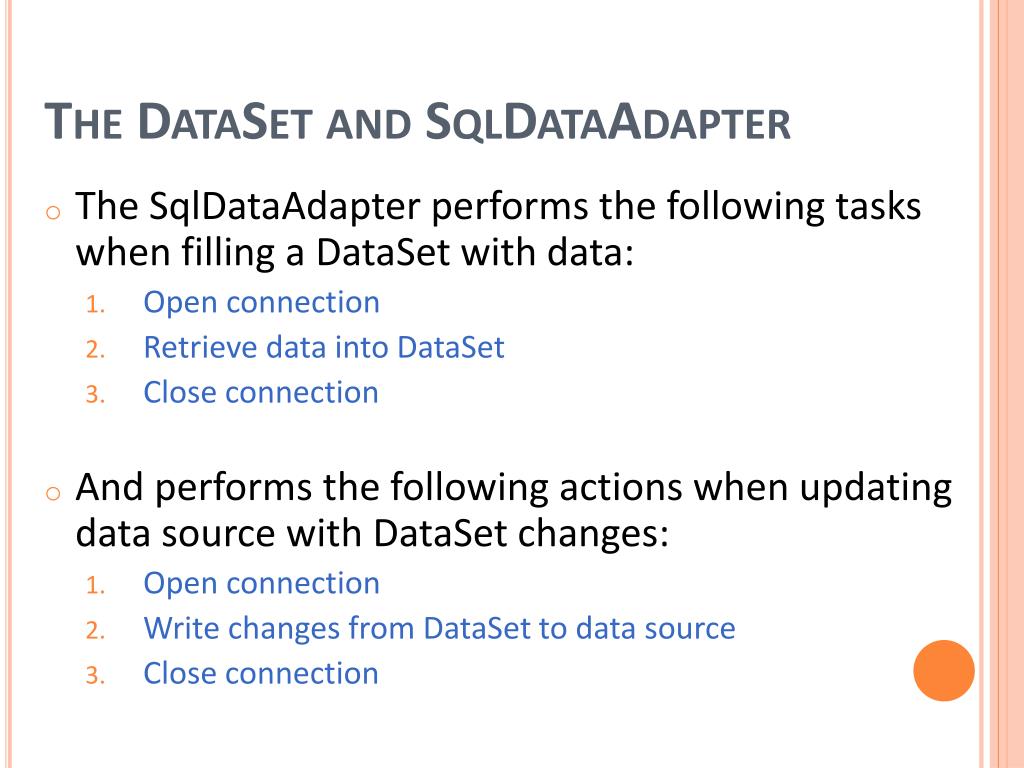Click the orange circle in the corner
Image resolution: width=1024 pixels, height=768 pixels.
(x=944, y=670)
